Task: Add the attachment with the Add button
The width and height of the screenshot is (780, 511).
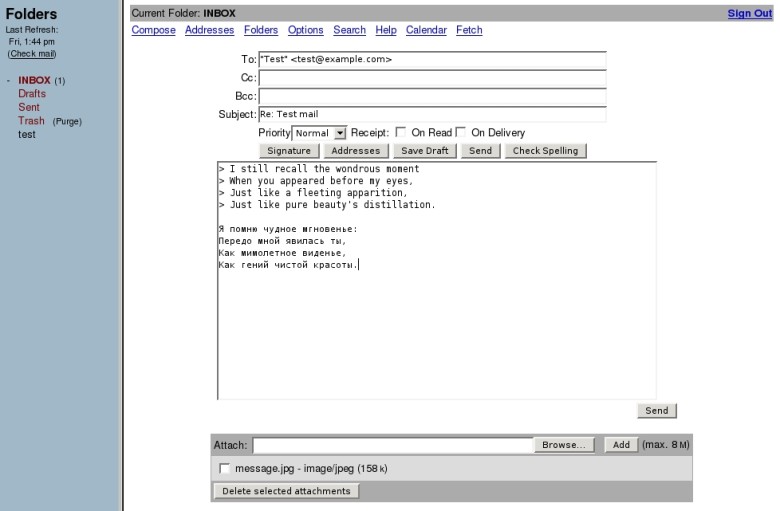Action: (621, 445)
